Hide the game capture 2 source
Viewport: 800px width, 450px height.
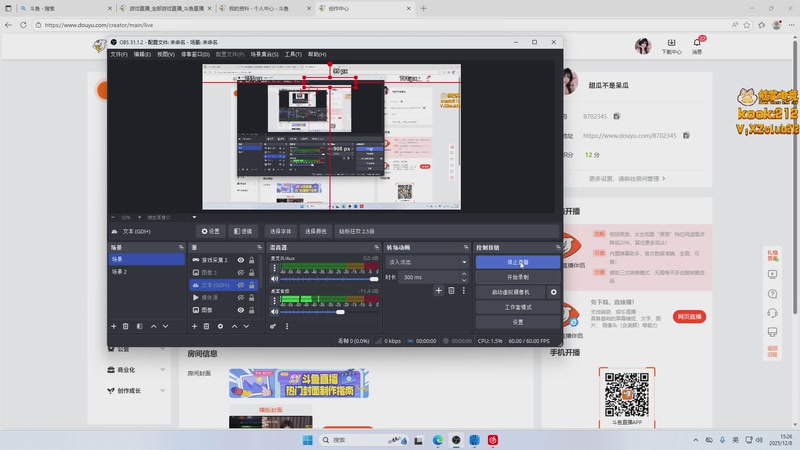(240, 260)
